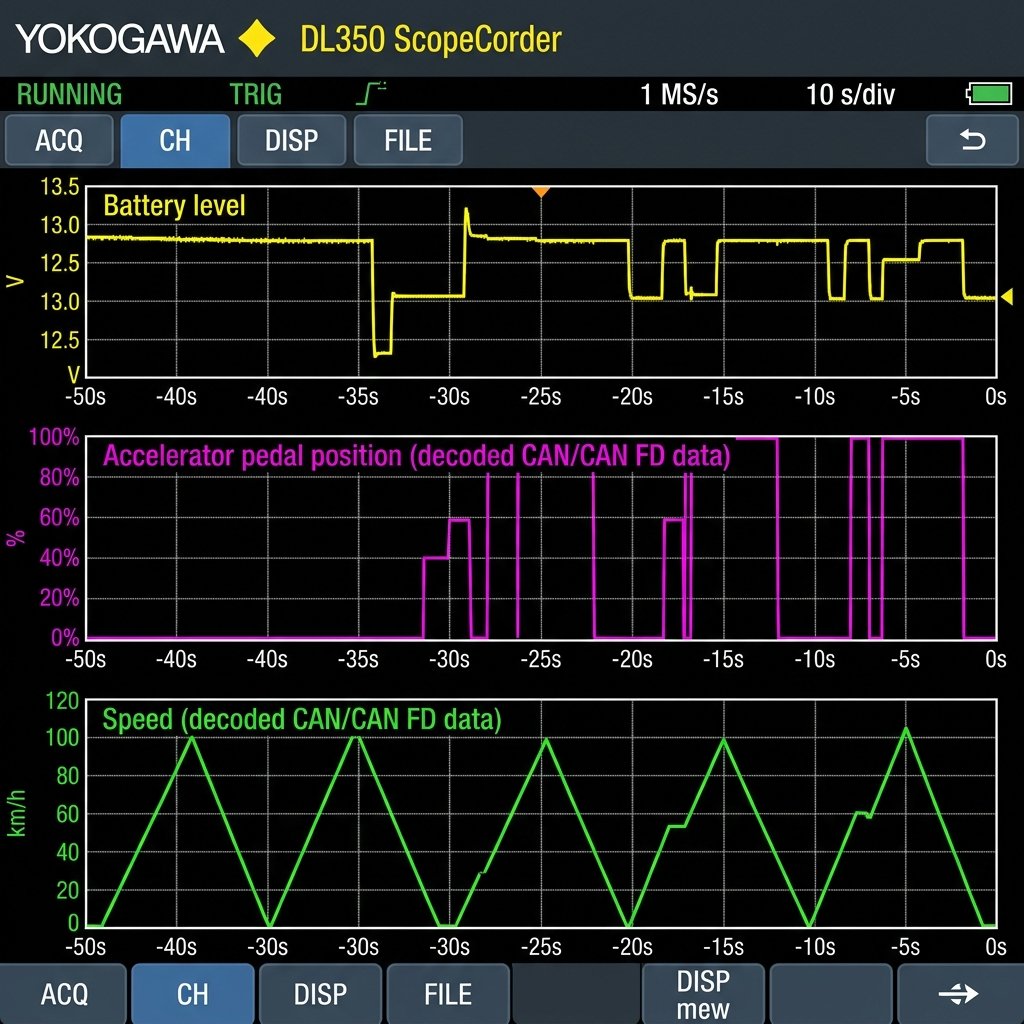Select the Battery level waveform label
Viewport: 1024px width, 1024px height.
(174, 206)
